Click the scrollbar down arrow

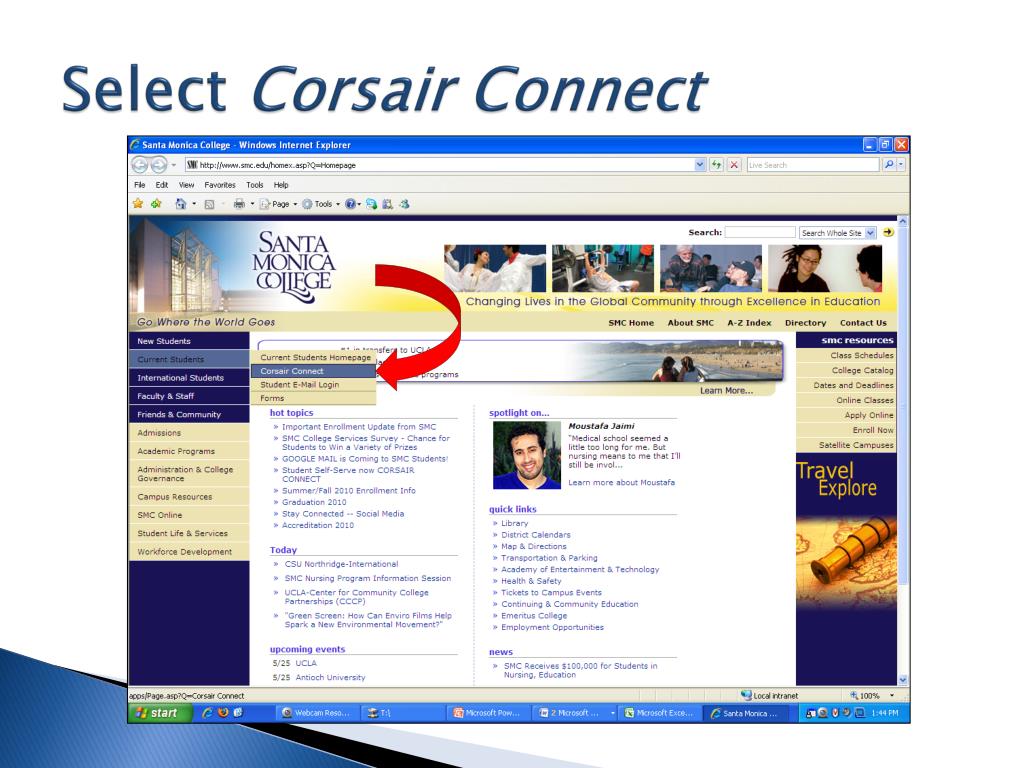click(x=903, y=680)
